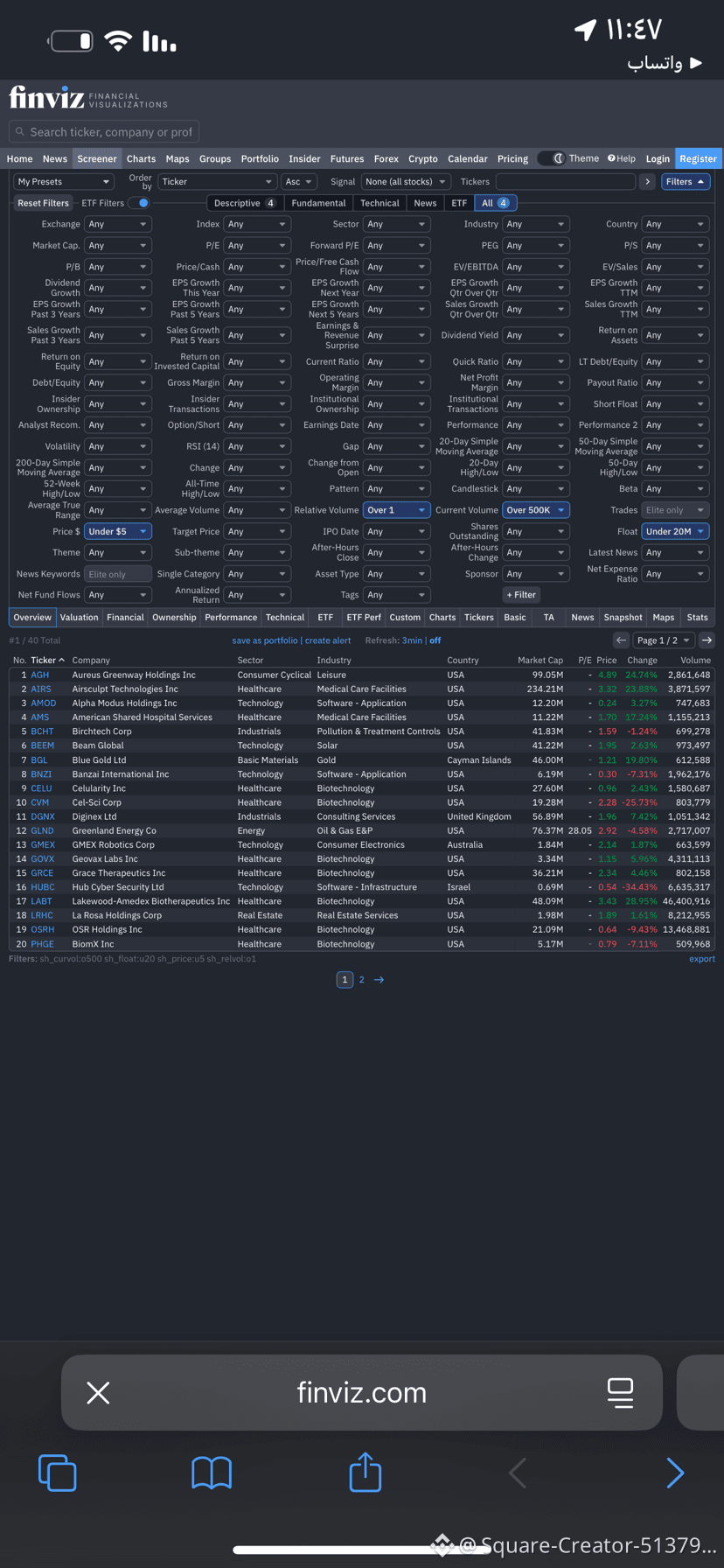Sort by the Market Cap column header
724x1568 pixels.
point(540,661)
